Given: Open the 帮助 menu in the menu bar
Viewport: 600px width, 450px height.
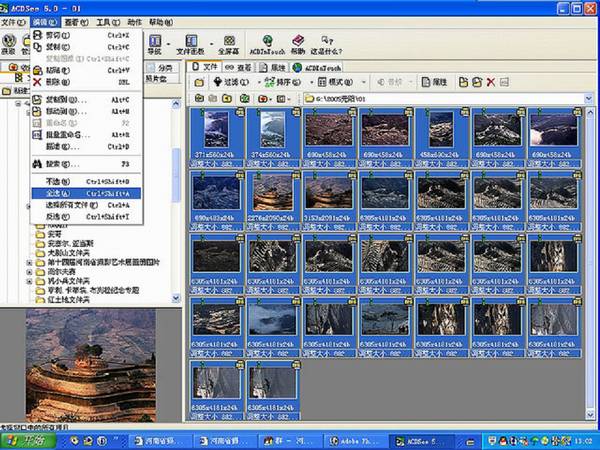Looking at the screenshot, I should coord(161,23).
